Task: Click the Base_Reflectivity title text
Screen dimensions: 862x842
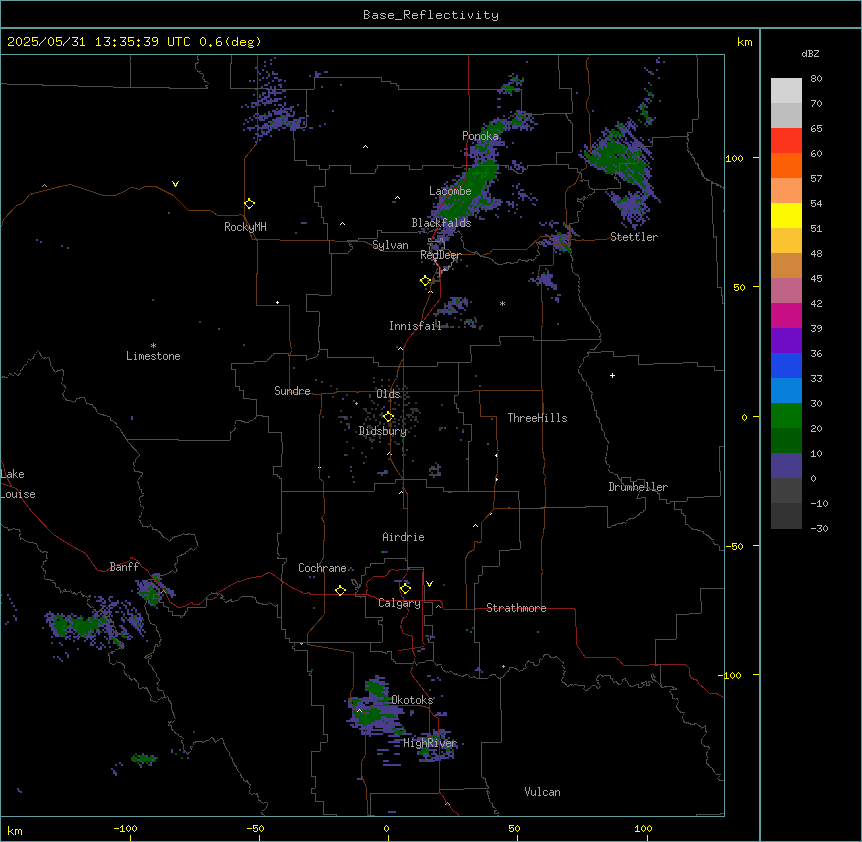Action: tap(430, 15)
